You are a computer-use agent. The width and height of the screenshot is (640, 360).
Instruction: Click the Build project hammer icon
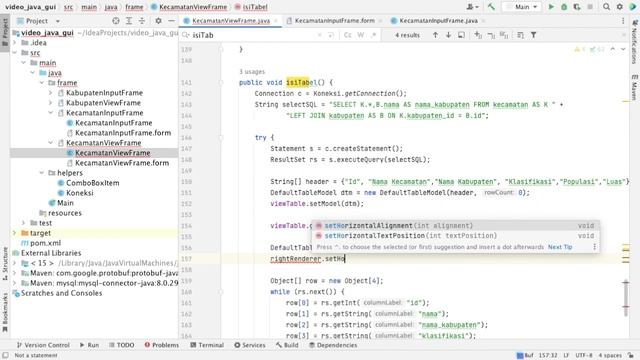pos(491,7)
